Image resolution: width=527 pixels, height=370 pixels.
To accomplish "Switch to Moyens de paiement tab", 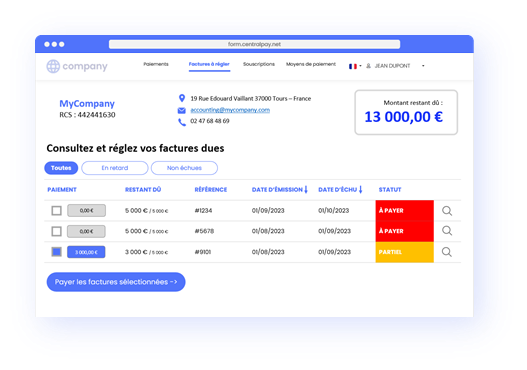I will (x=311, y=64).
